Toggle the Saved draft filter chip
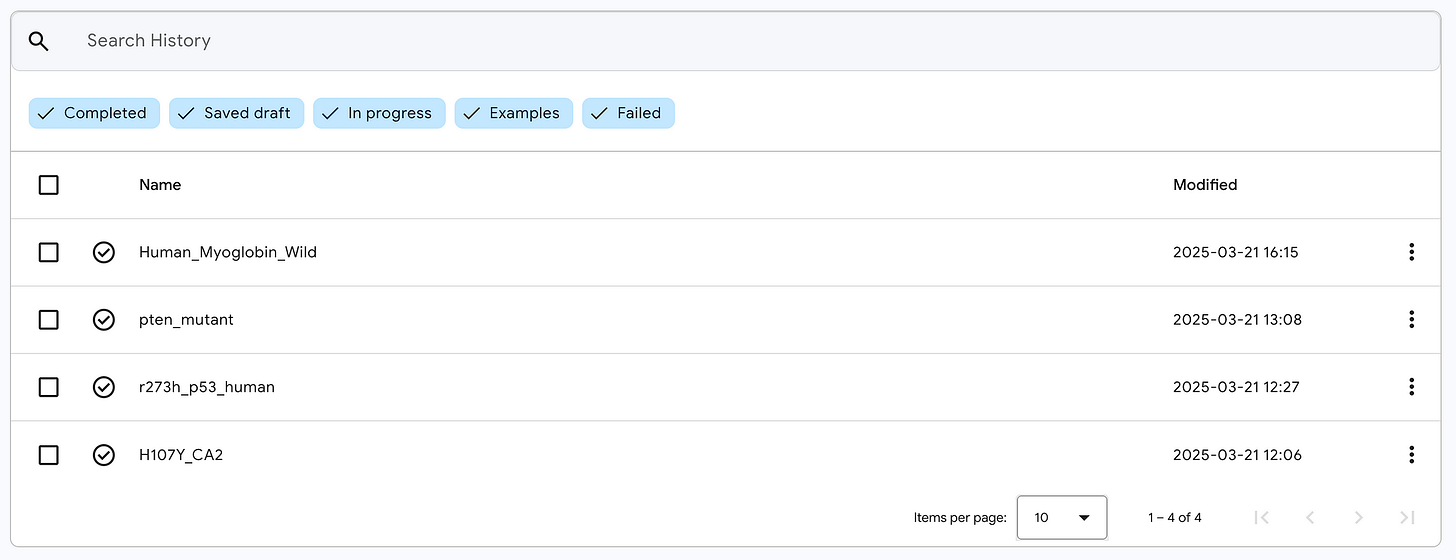 pyautogui.click(x=236, y=113)
